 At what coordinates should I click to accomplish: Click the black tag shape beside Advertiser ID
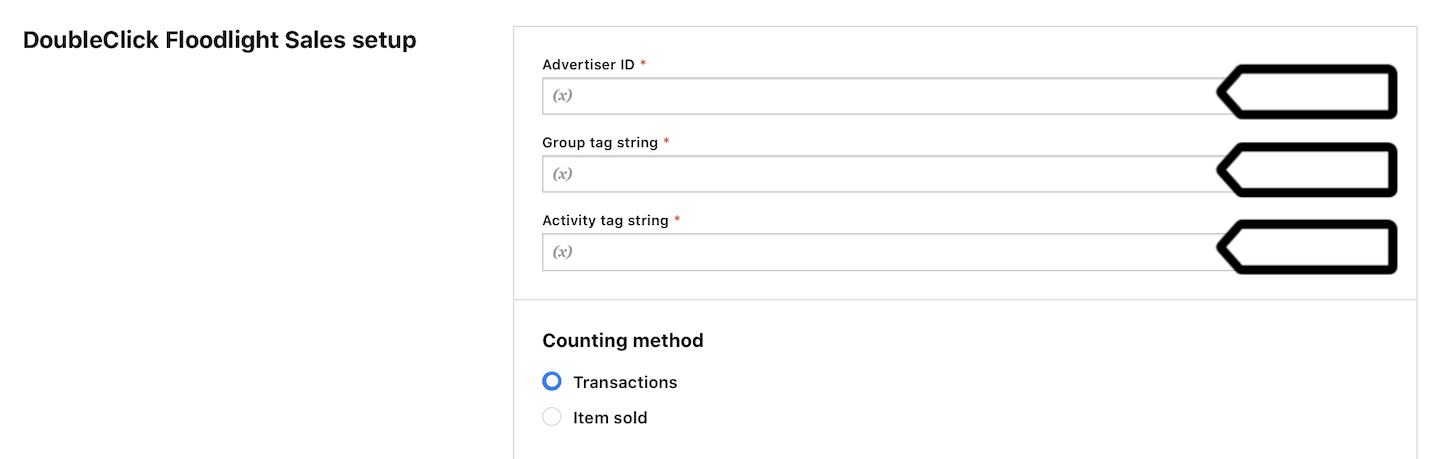coord(1306,92)
